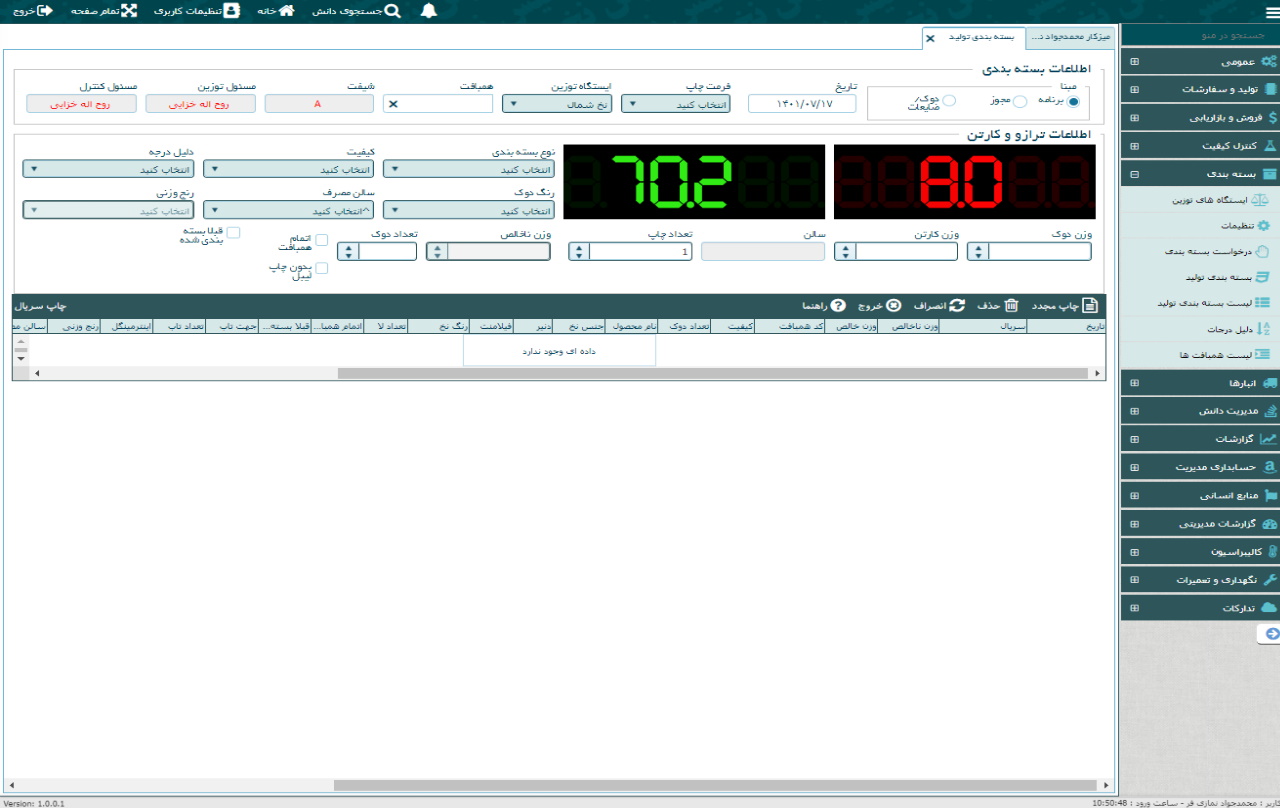This screenshot has width=1280, height=808.
Task: Open ایستگاه توزین dropdown
Action: (556, 104)
